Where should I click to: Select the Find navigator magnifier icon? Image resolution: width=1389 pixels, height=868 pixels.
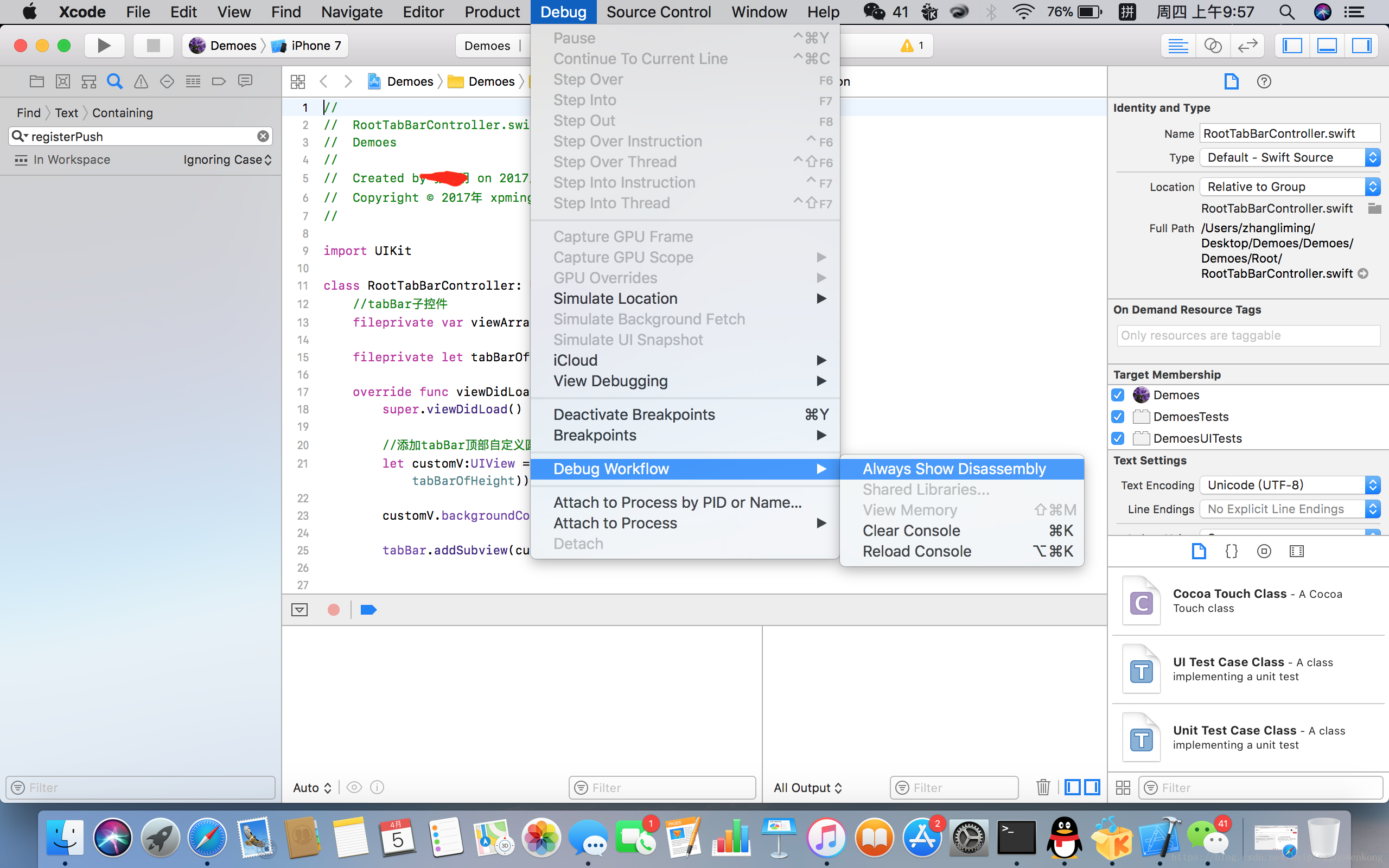(115, 81)
